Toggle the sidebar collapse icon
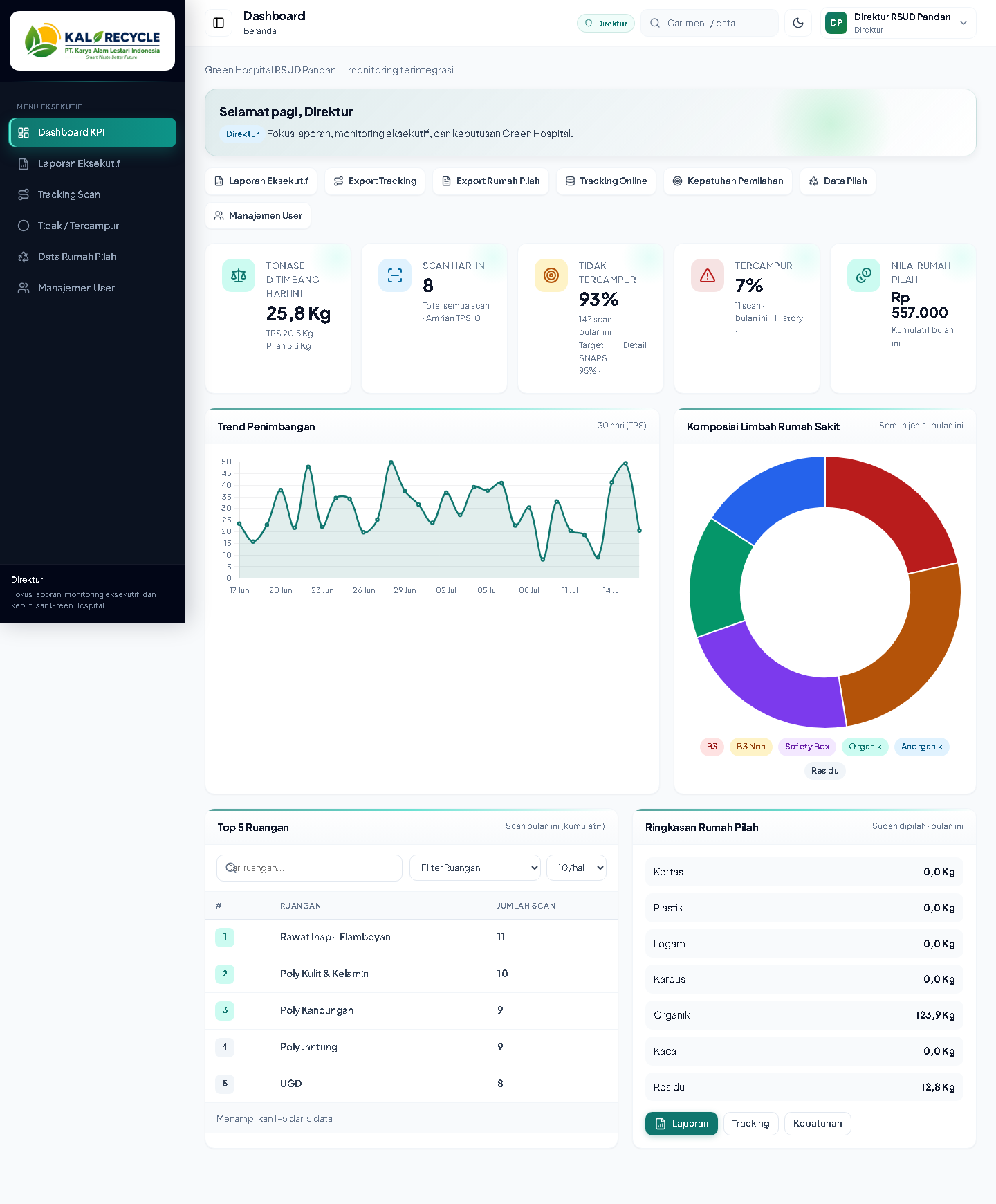Image resolution: width=996 pixels, height=1204 pixels. click(219, 23)
